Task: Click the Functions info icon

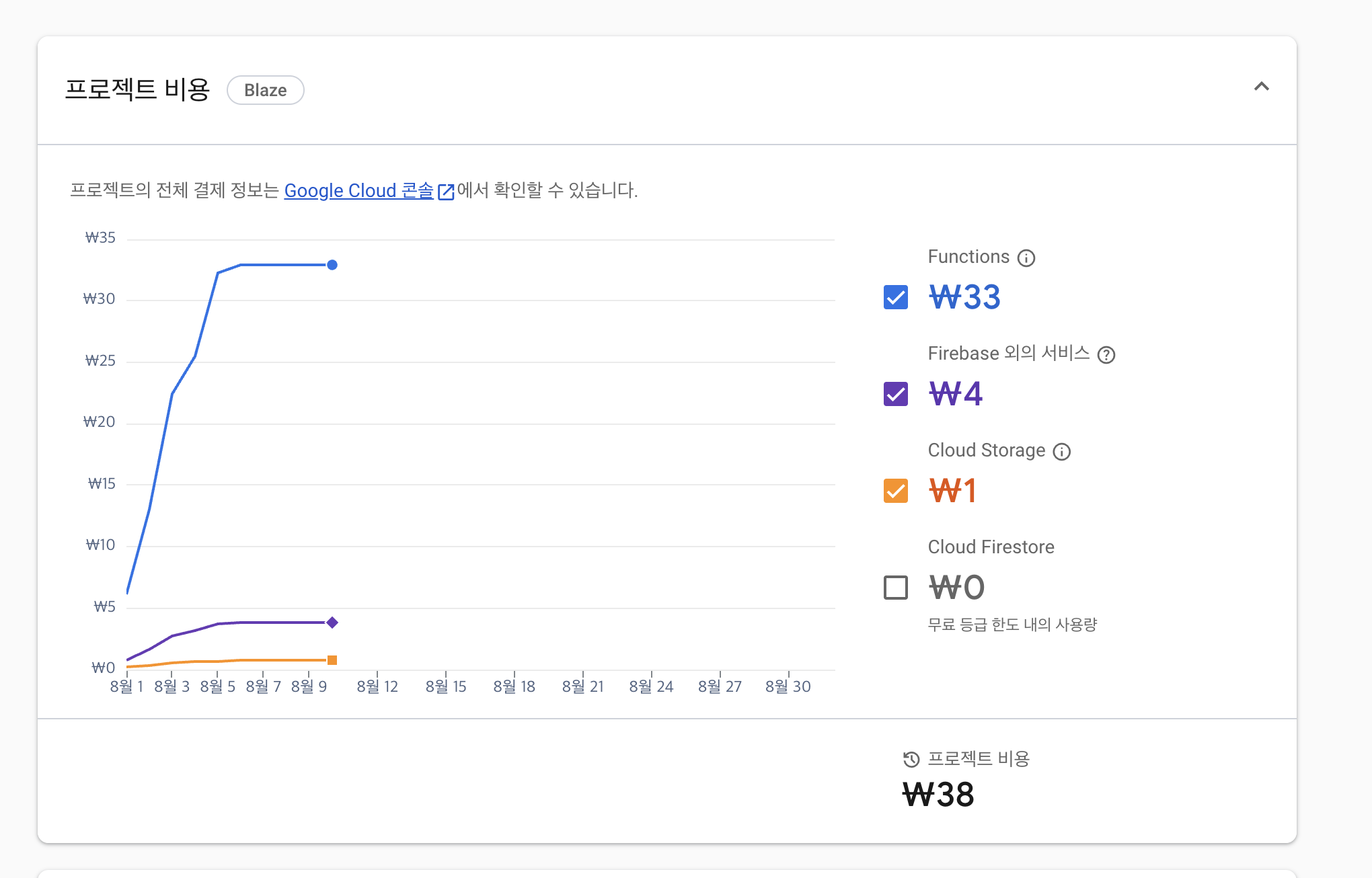Action: [x=1026, y=258]
